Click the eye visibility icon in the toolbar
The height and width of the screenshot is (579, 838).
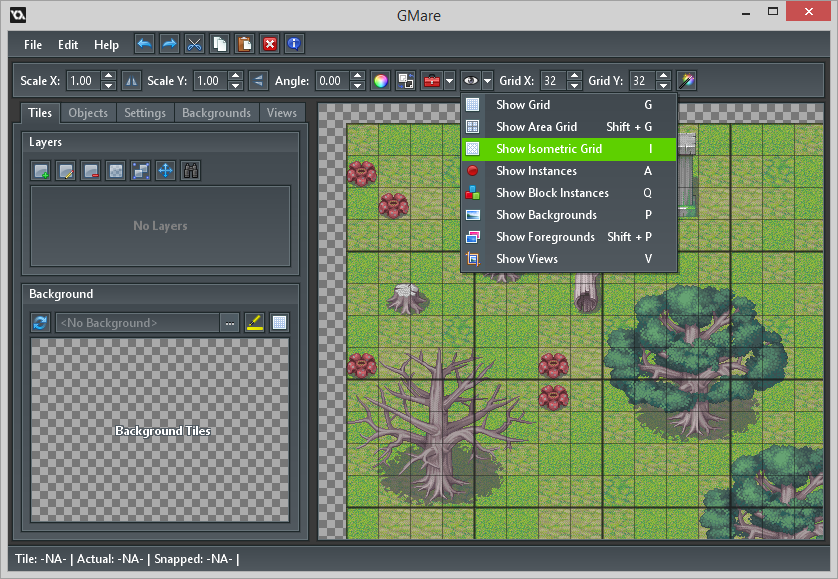pyautogui.click(x=471, y=81)
